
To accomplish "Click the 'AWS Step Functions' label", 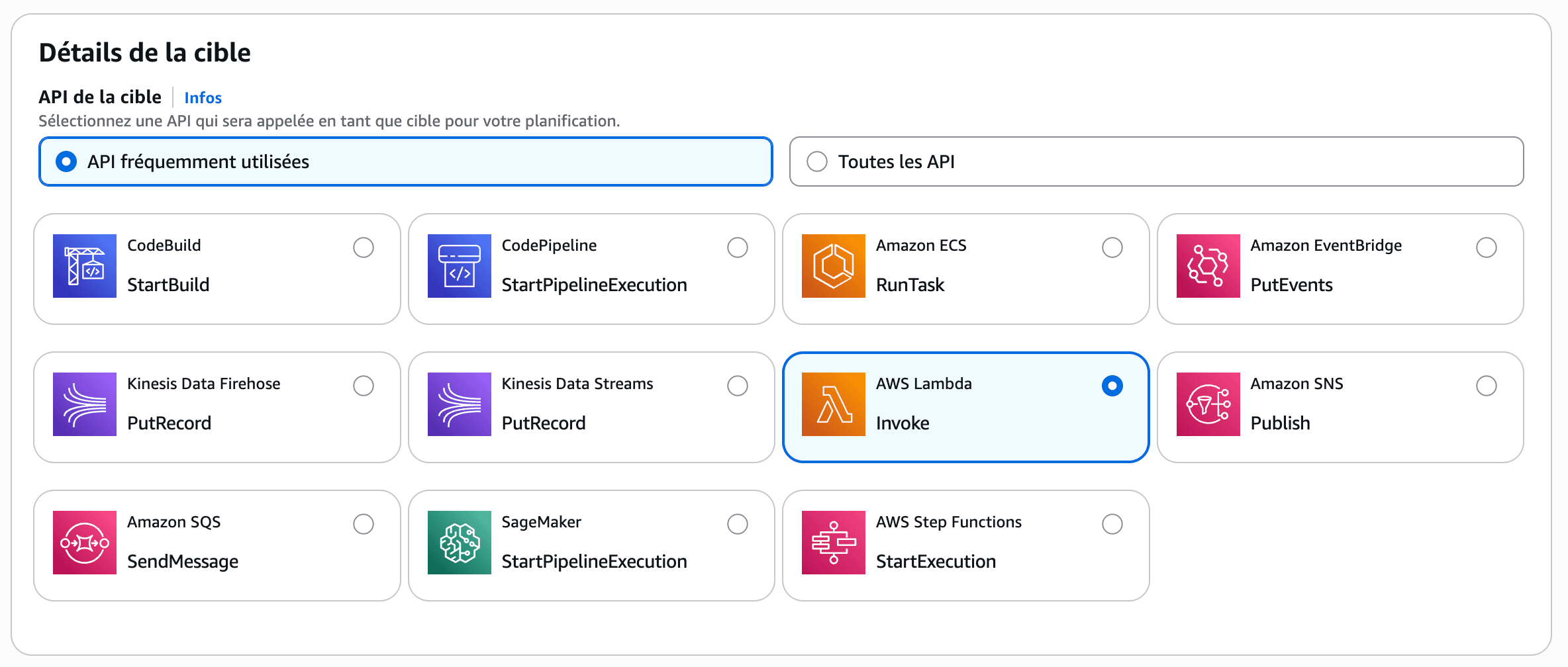I will [x=949, y=522].
